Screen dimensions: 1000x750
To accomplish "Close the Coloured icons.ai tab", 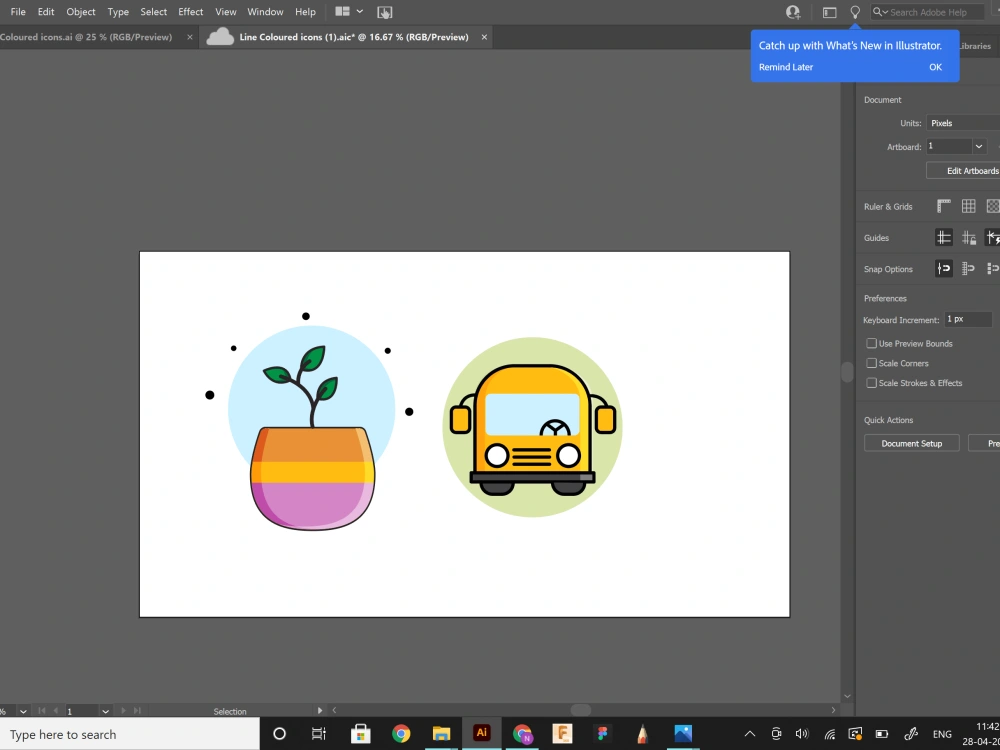I will tap(190, 37).
